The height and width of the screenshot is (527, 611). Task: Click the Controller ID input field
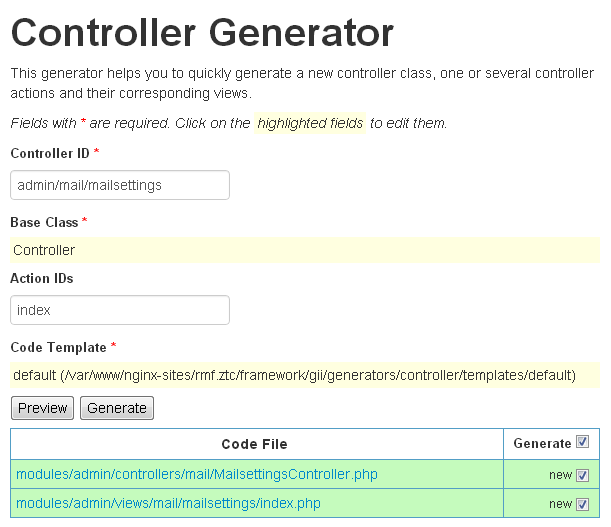(120, 185)
